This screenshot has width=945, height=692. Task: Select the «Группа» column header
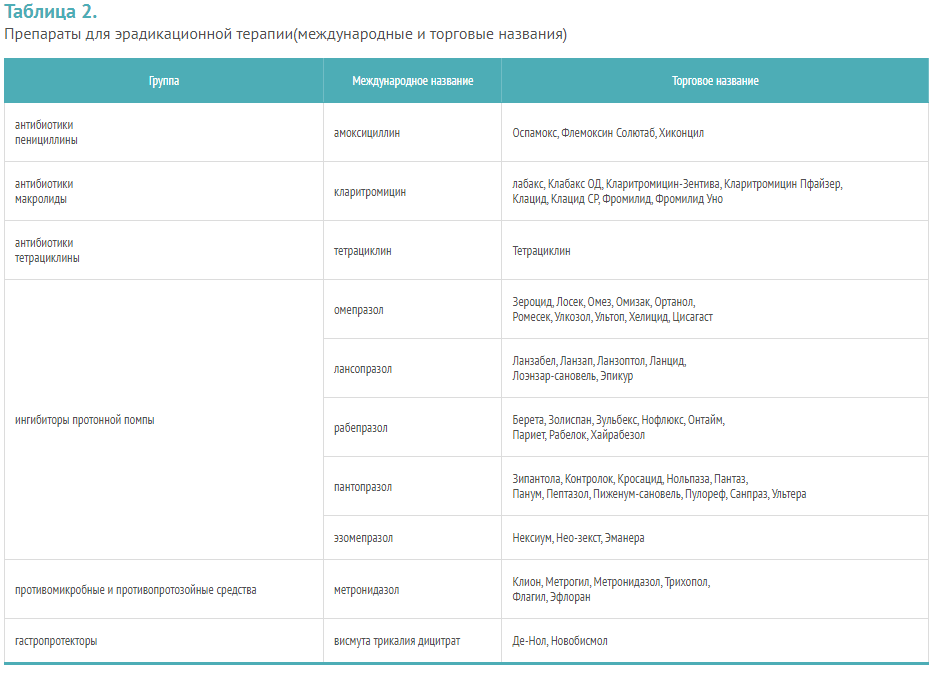pyautogui.click(x=164, y=81)
